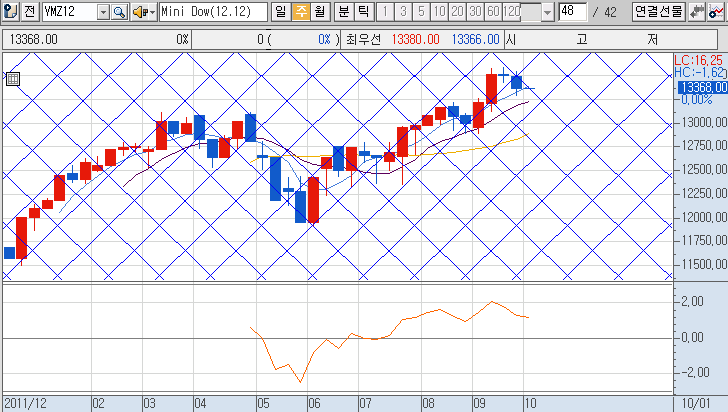Click the leftmost chart window icon
This screenshot has width=728, height=412.
pyautogui.click(x=9, y=12)
